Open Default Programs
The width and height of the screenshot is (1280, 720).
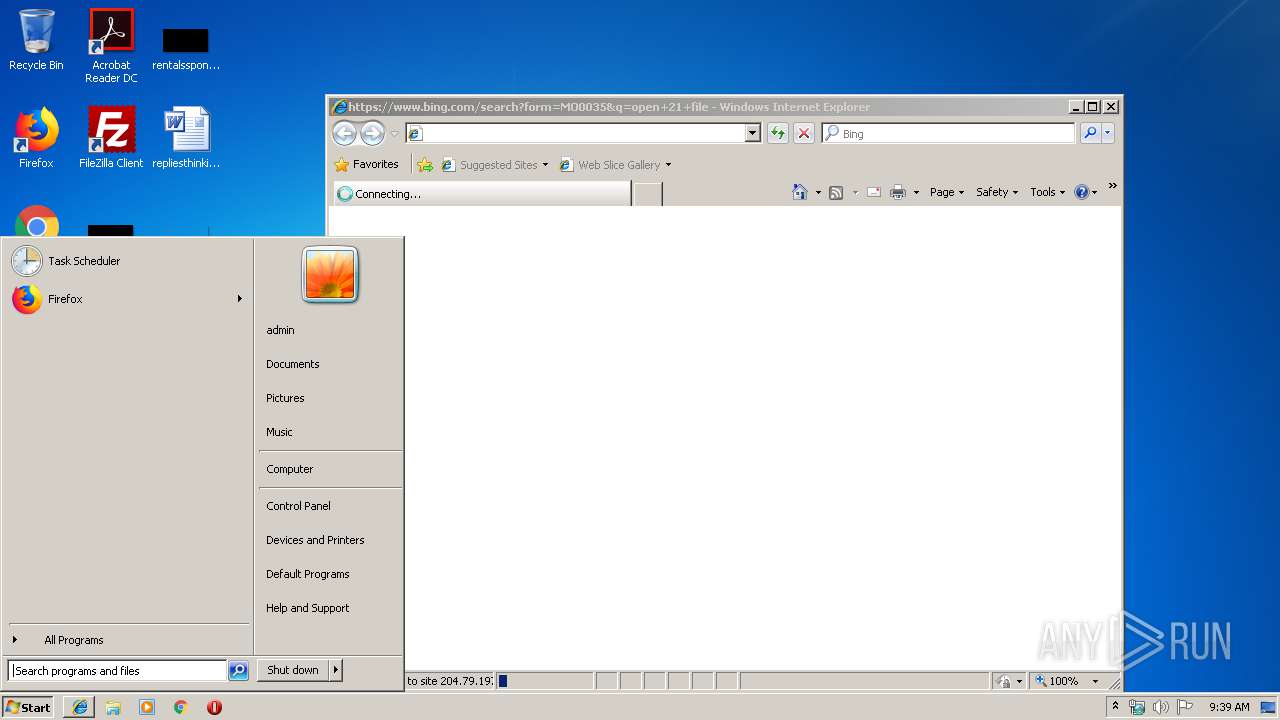click(x=308, y=574)
